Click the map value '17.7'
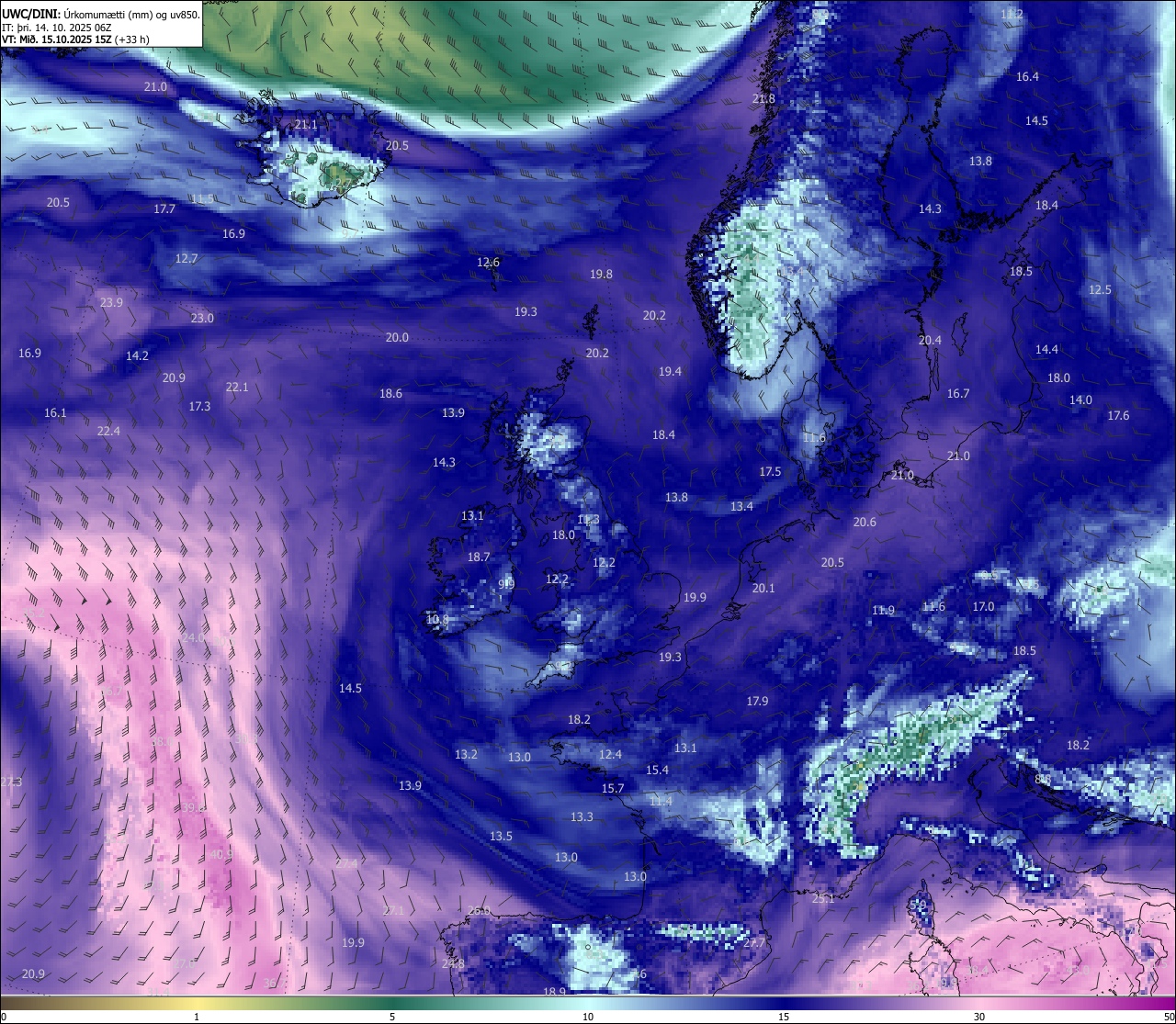This screenshot has width=1176, height=1024. click(164, 209)
